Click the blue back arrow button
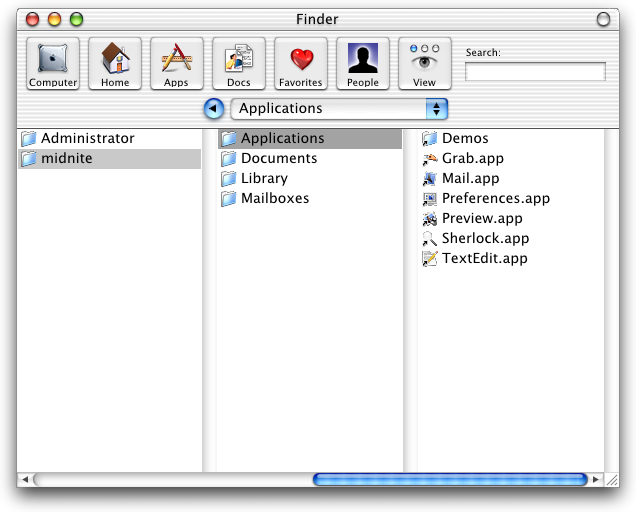Screen dimensions: 636x512 point(213,109)
